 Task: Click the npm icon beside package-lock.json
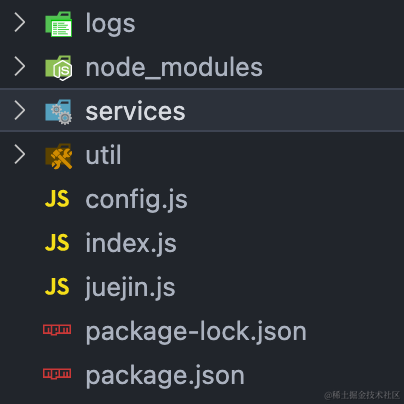click(57, 330)
